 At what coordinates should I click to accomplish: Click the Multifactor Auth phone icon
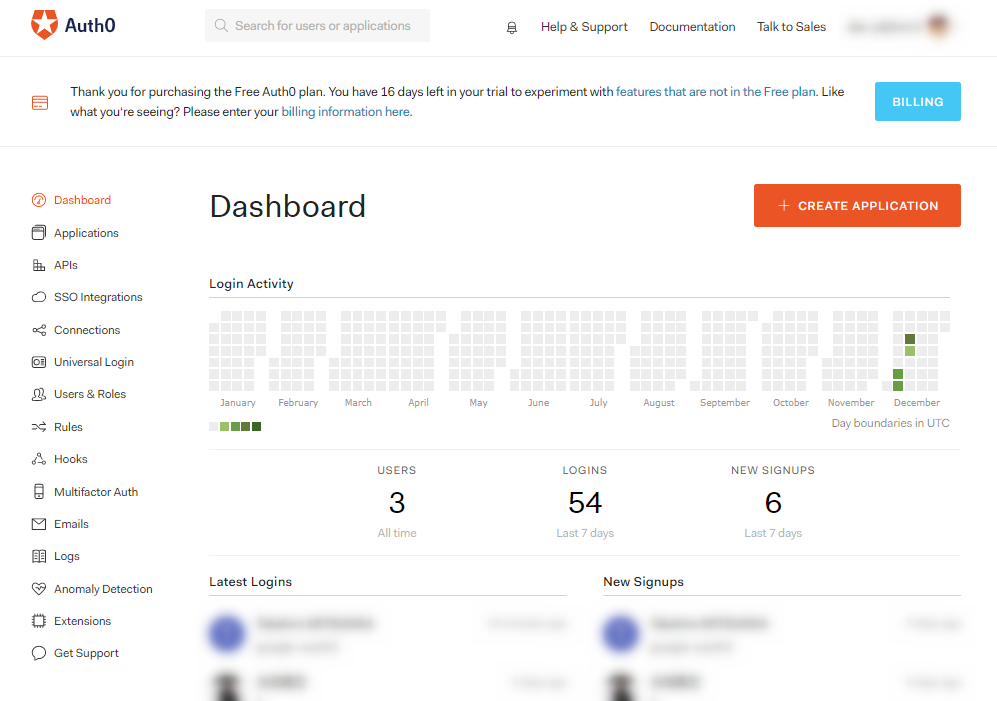coord(39,492)
